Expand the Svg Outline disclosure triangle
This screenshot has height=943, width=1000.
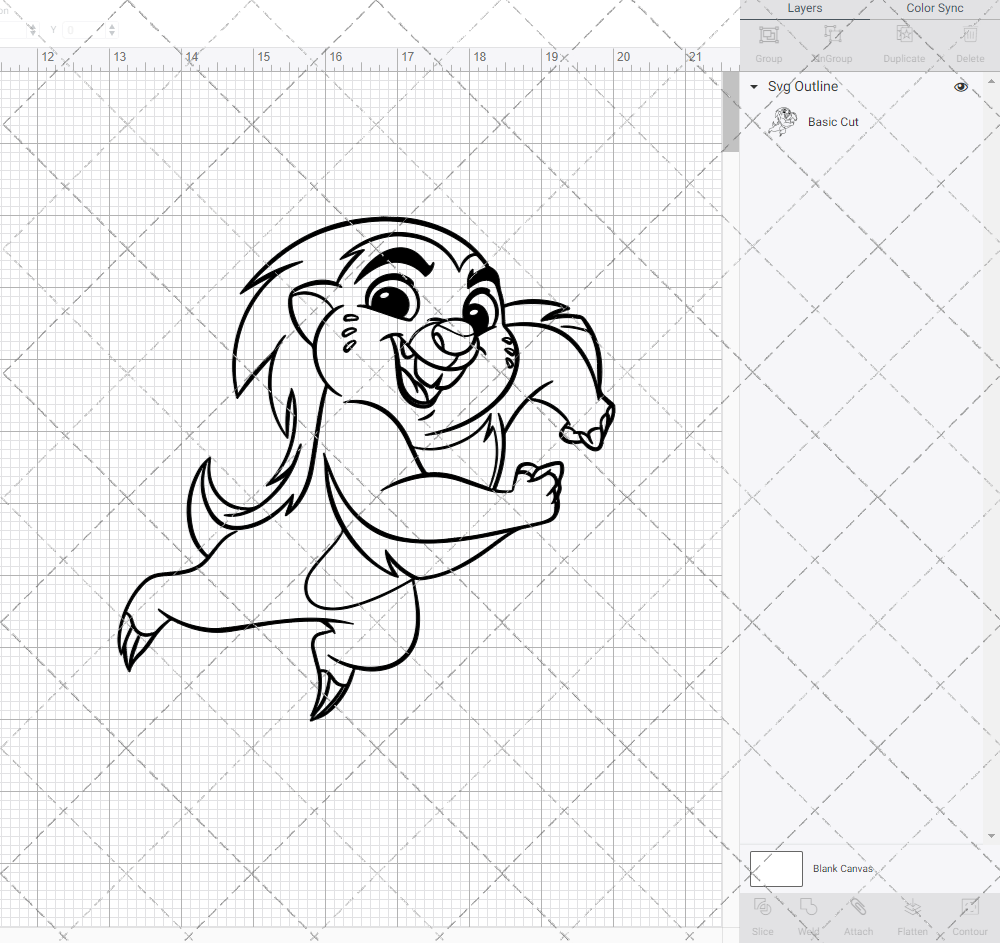753,87
